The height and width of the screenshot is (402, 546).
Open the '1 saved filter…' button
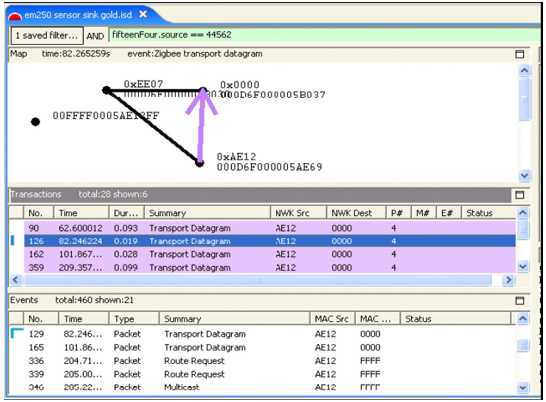click(47, 36)
